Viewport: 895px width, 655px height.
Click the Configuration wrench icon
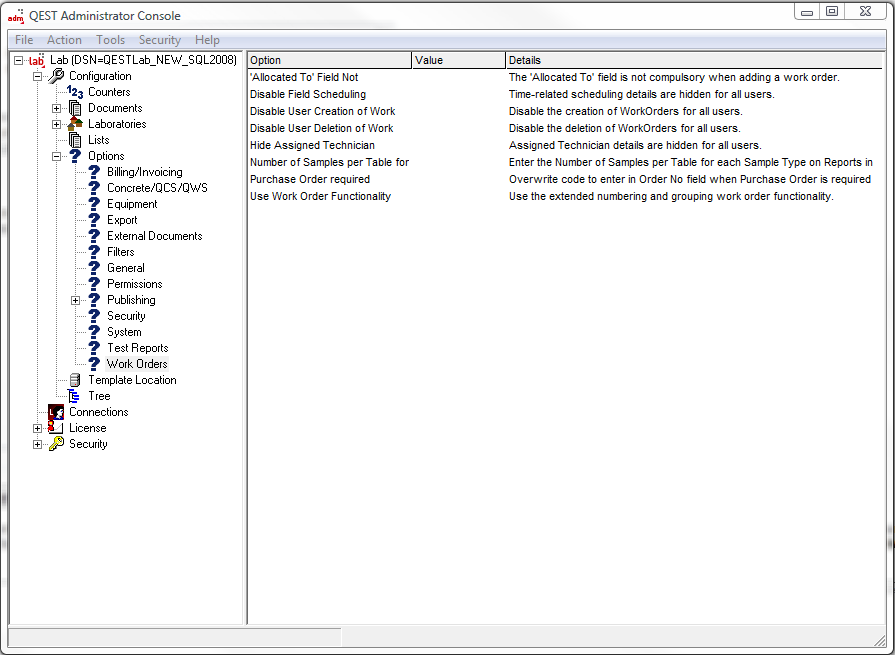(x=56, y=76)
